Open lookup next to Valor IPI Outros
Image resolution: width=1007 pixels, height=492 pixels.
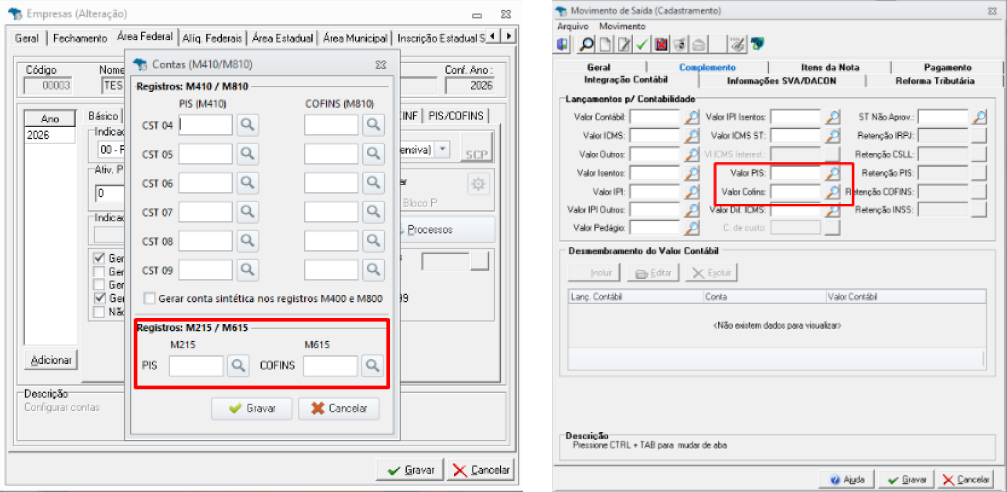click(x=691, y=209)
